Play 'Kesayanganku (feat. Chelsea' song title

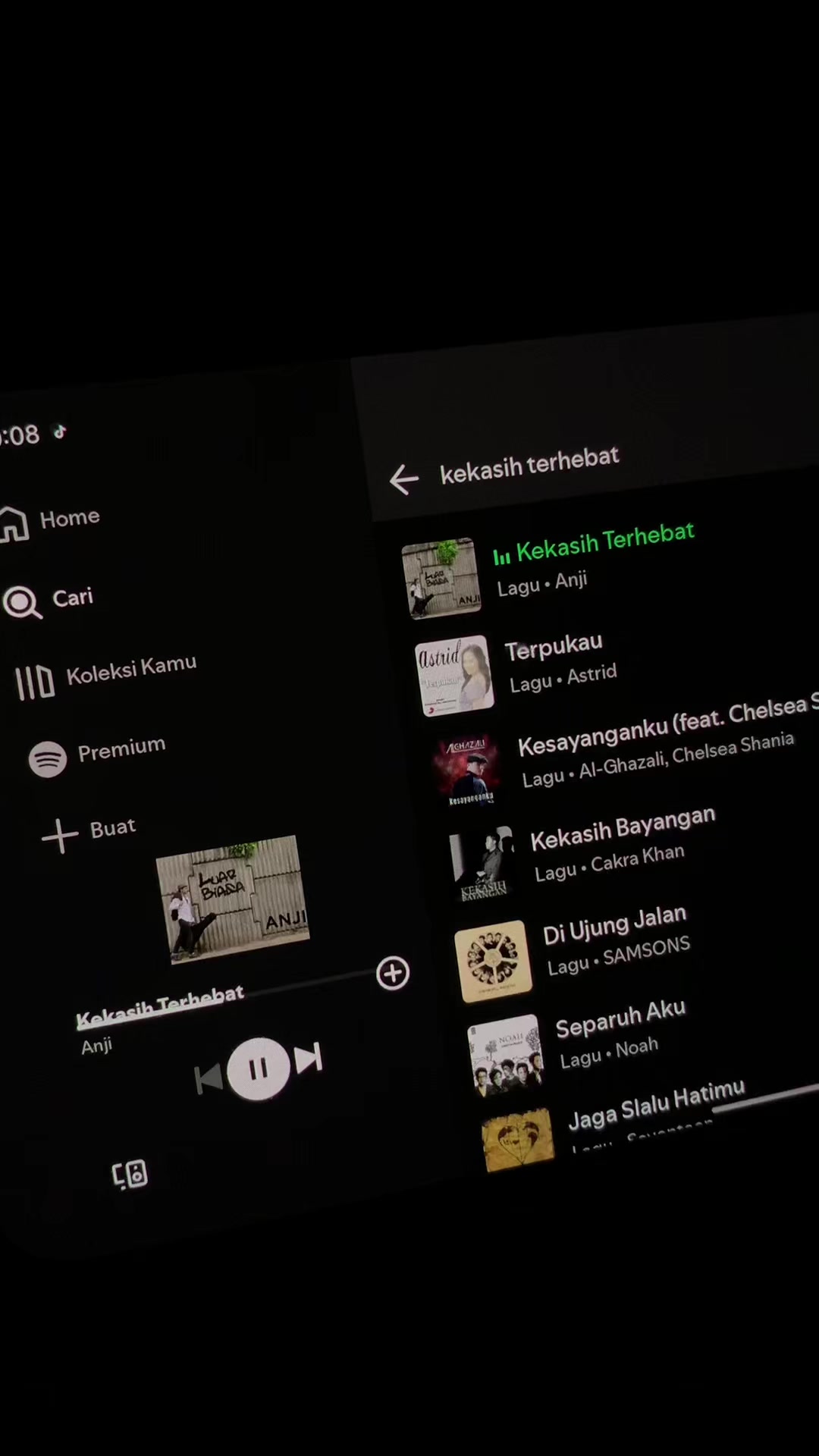click(x=667, y=726)
